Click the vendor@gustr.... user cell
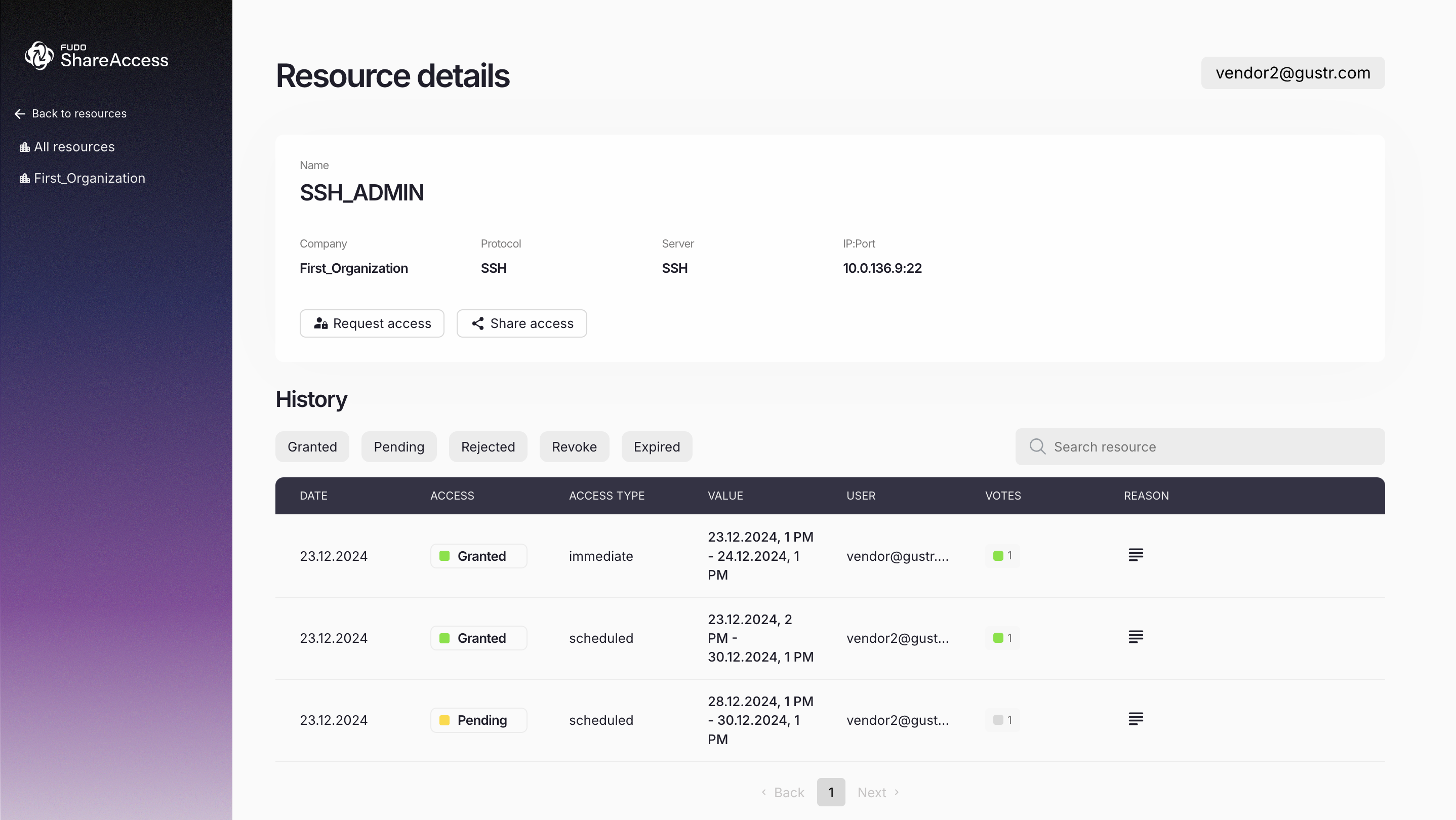This screenshot has height=820, width=1456. (898, 556)
